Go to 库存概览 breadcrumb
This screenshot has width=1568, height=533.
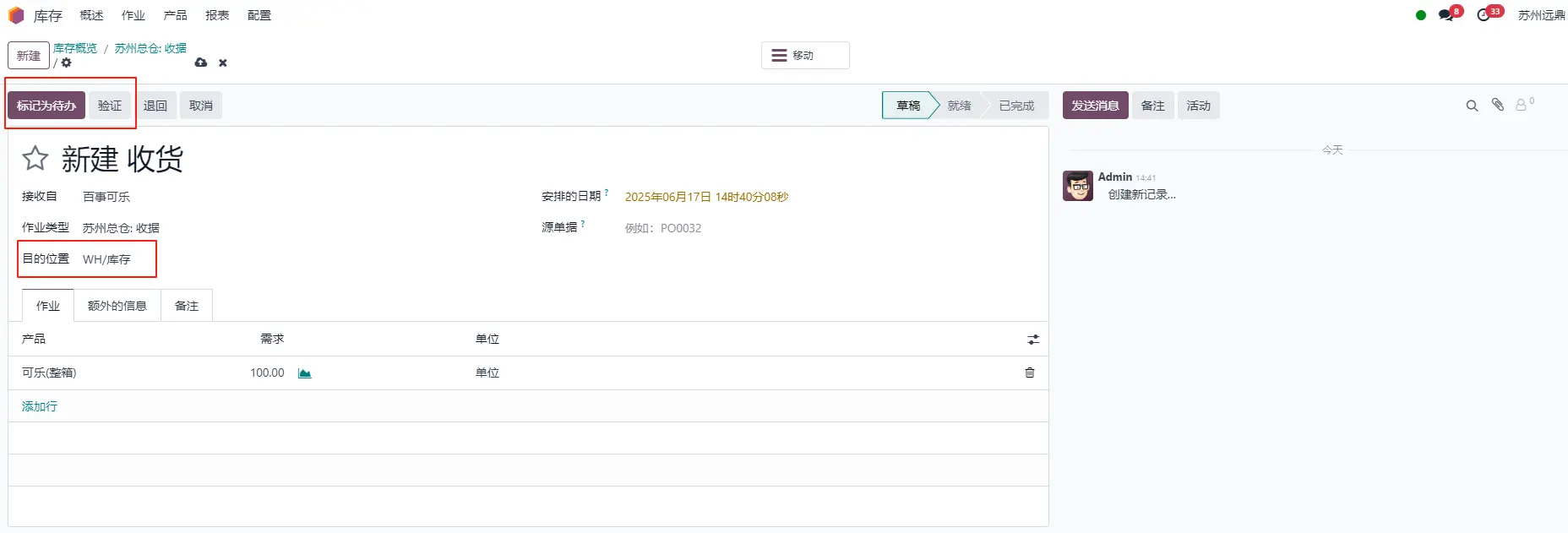(x=75, y=48)
